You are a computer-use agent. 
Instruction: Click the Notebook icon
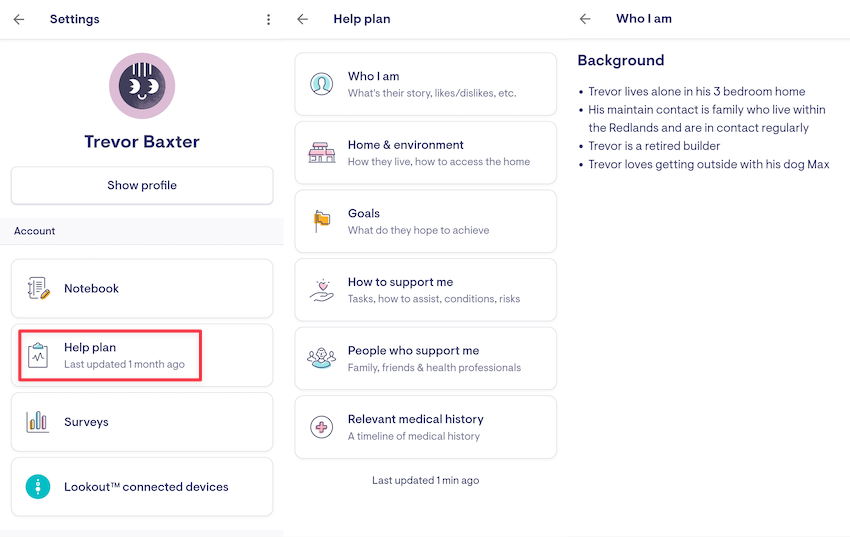(38, 289)
